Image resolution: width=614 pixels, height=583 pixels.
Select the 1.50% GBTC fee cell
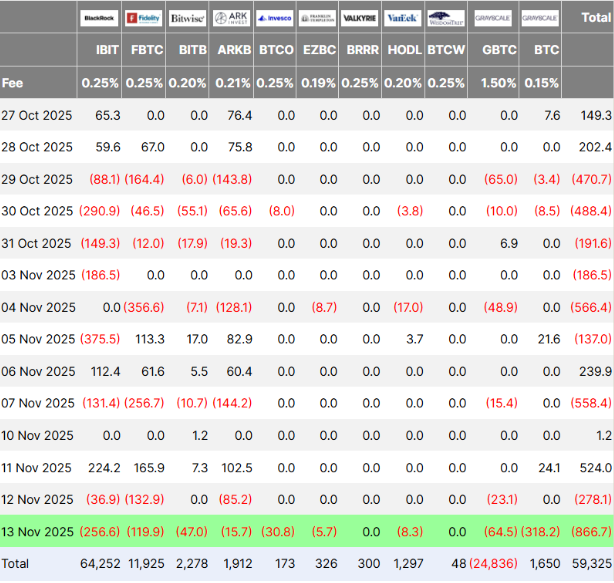(x=499, y=83)
